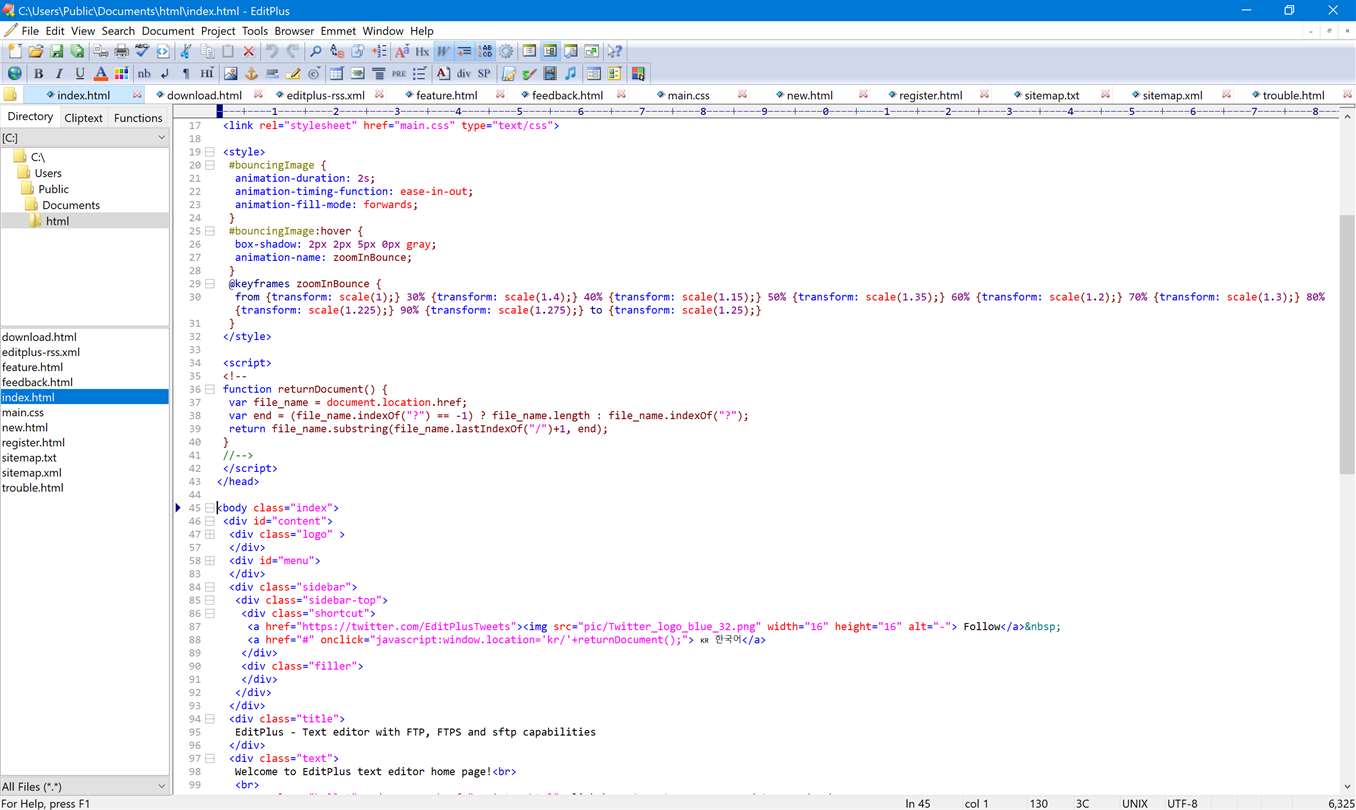Insert an anchor link using anchor icon

point(251,74)
